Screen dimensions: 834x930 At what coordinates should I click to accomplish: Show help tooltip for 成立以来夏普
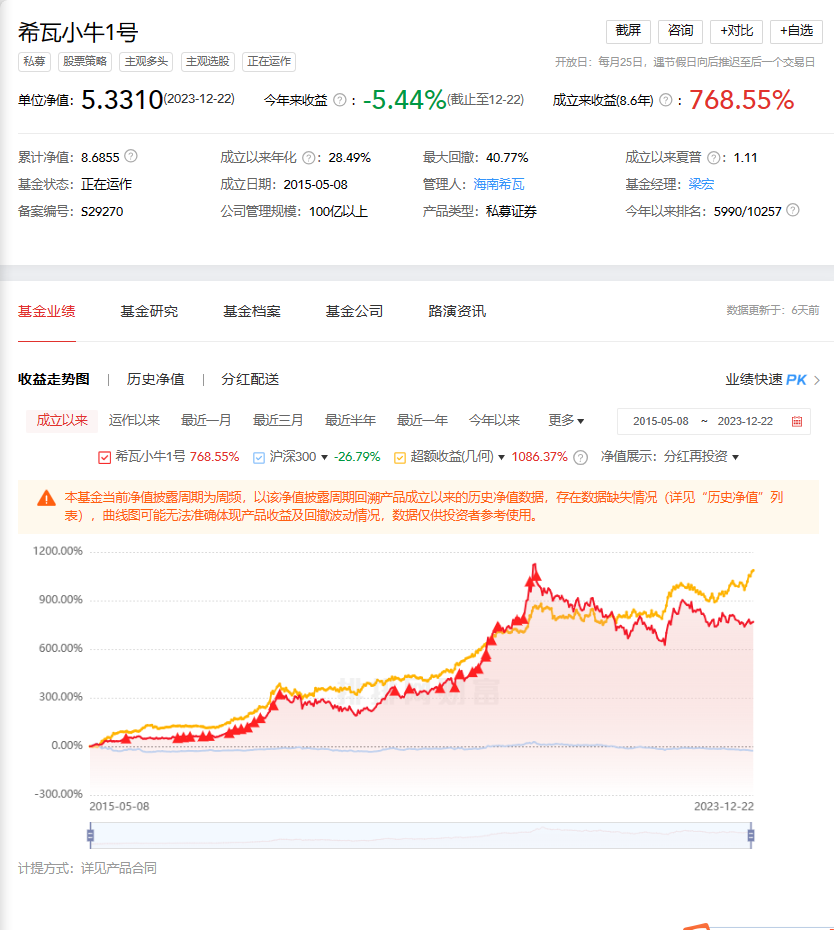(714, 158)
